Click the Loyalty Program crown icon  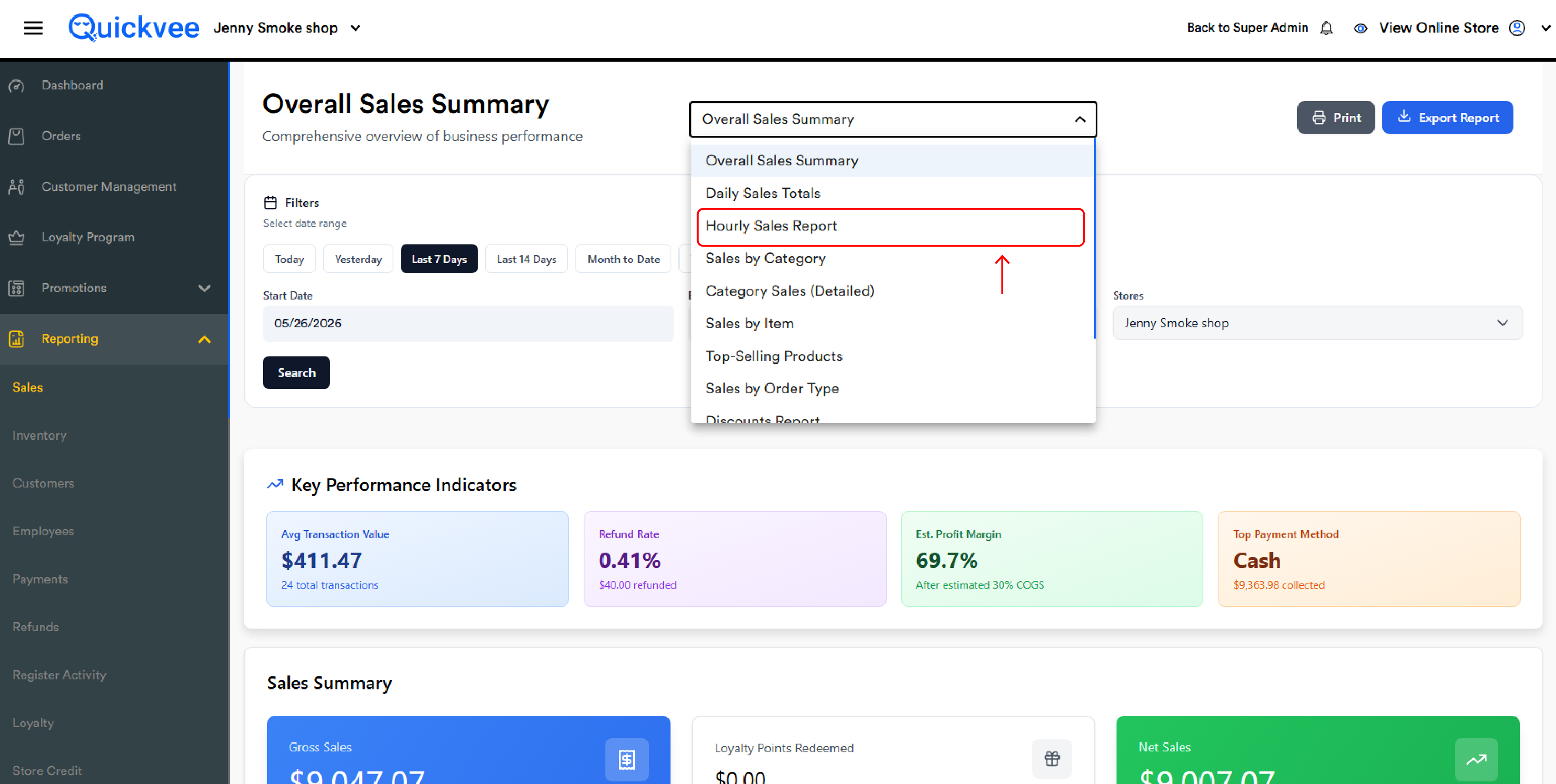pos(17,237)
